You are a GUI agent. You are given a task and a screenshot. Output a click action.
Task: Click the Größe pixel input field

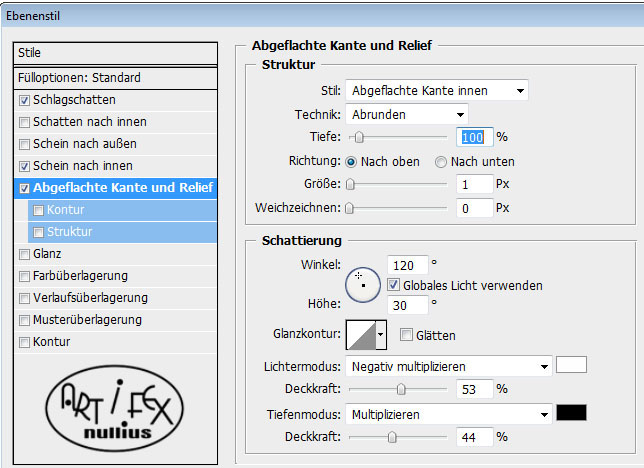pos(474,184)
